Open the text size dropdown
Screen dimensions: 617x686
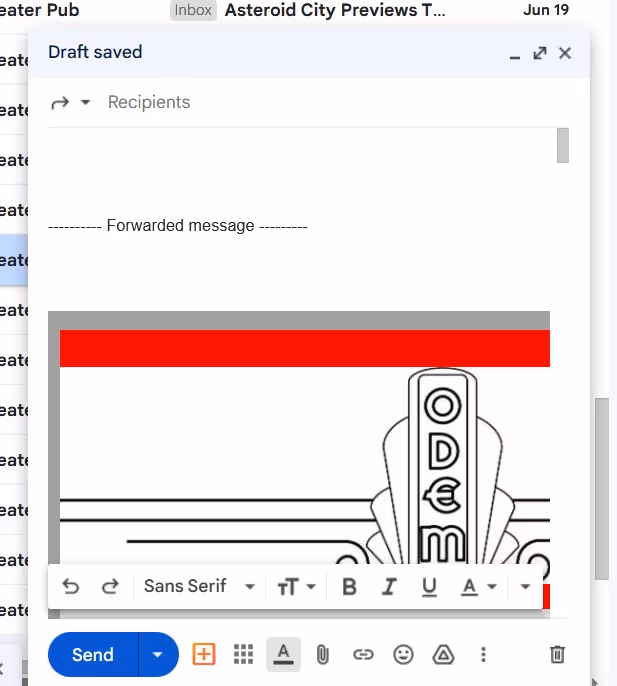(x=296, y=586)
